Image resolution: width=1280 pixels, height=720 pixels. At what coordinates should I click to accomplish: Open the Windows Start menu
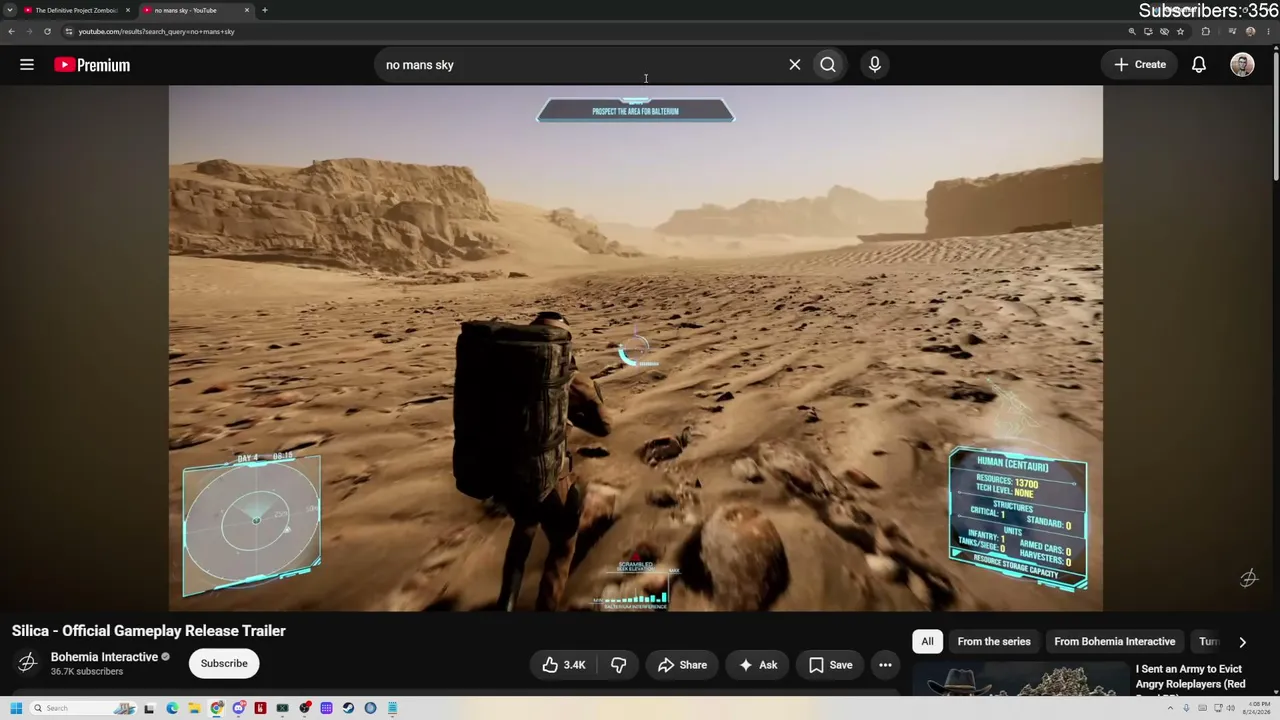coord(15,708)
